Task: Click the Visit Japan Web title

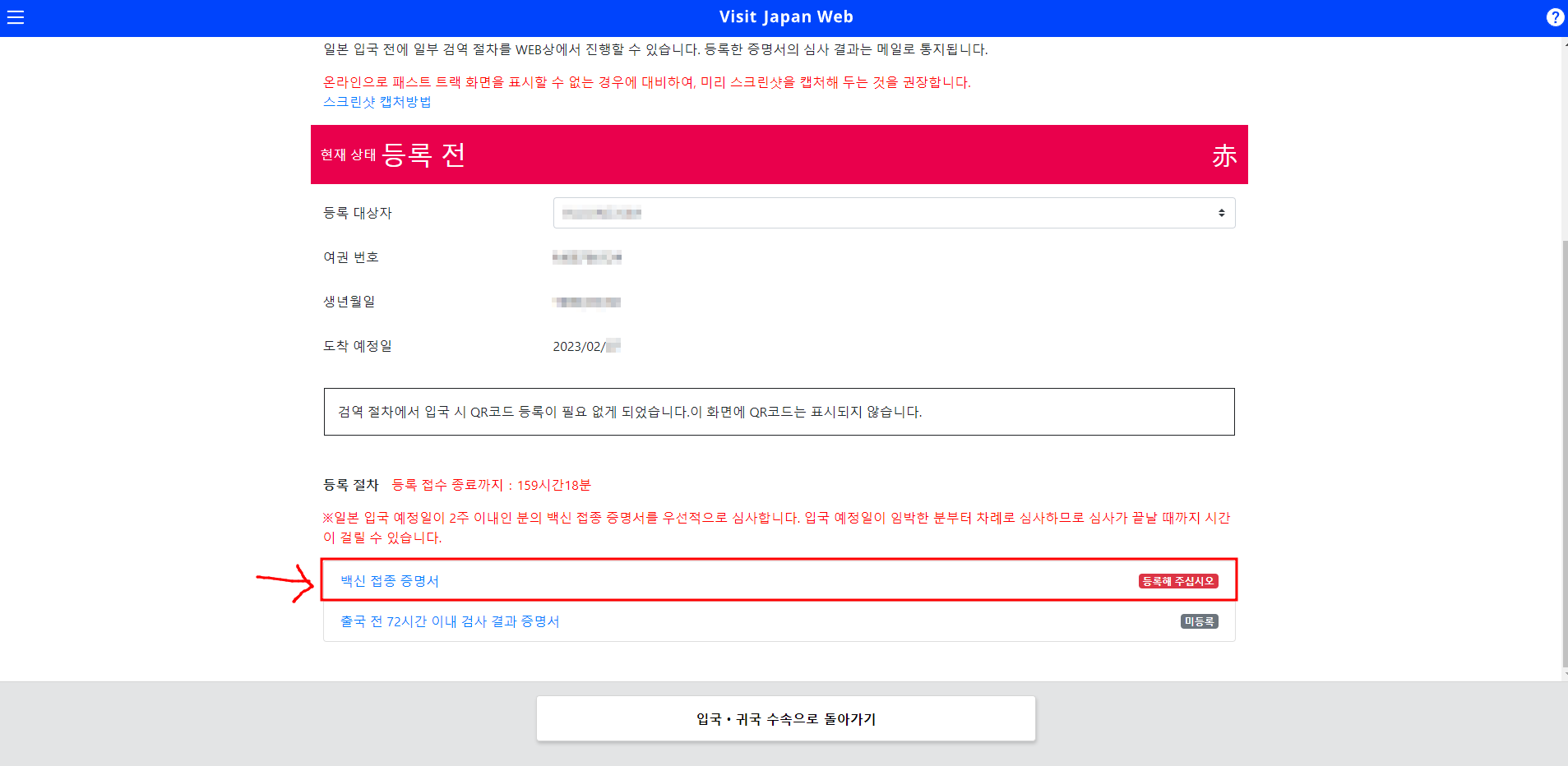Action: coord(786,17)
